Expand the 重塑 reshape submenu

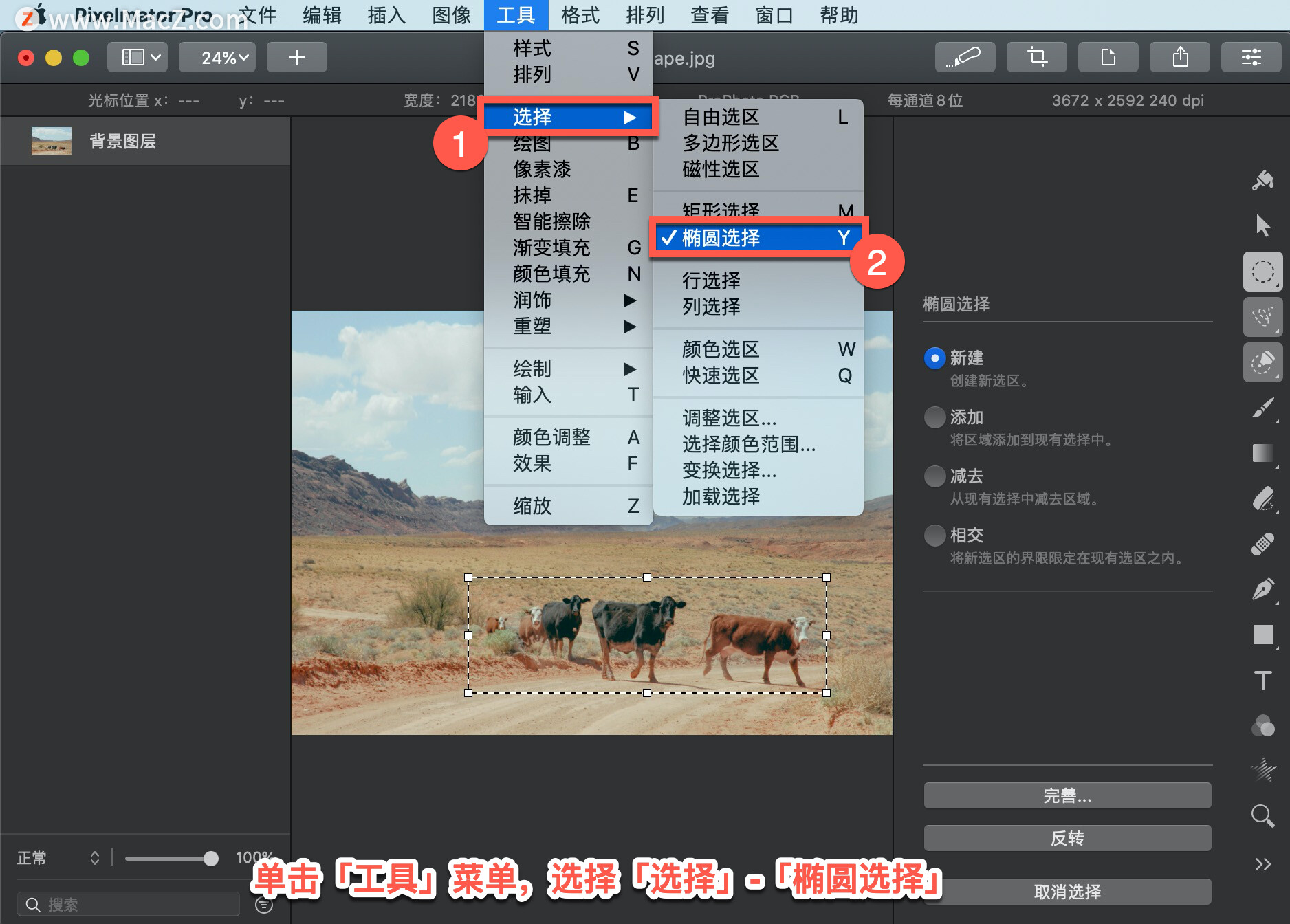tap(568, 326)
